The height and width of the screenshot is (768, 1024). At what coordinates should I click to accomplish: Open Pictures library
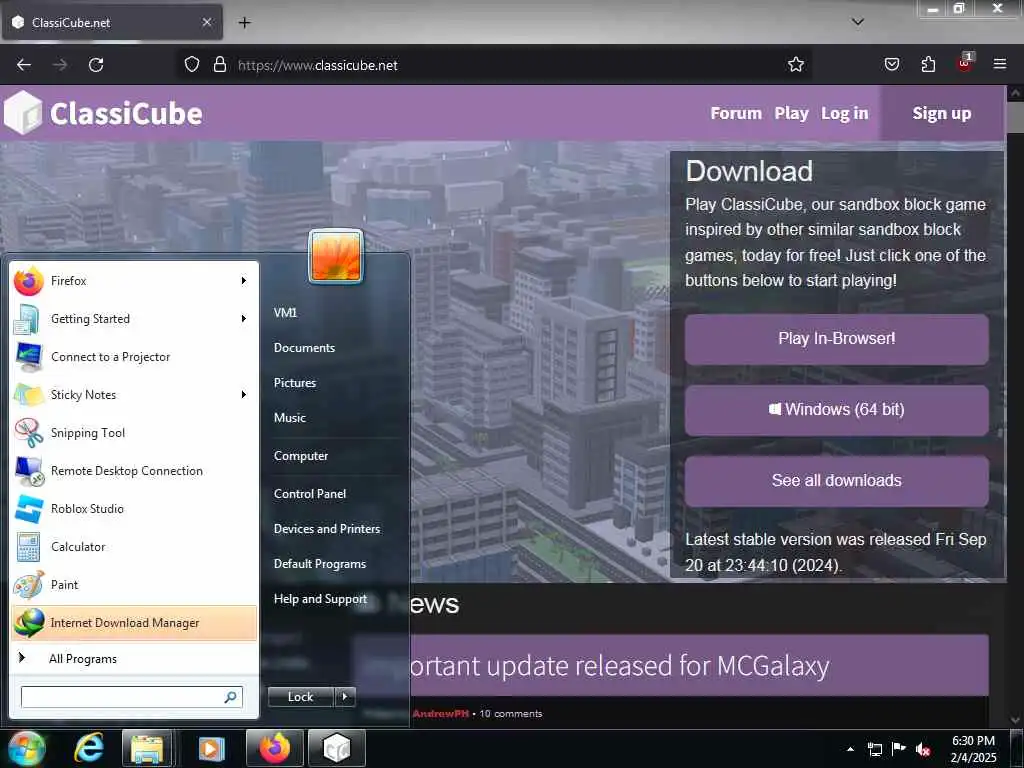[295, 383]
